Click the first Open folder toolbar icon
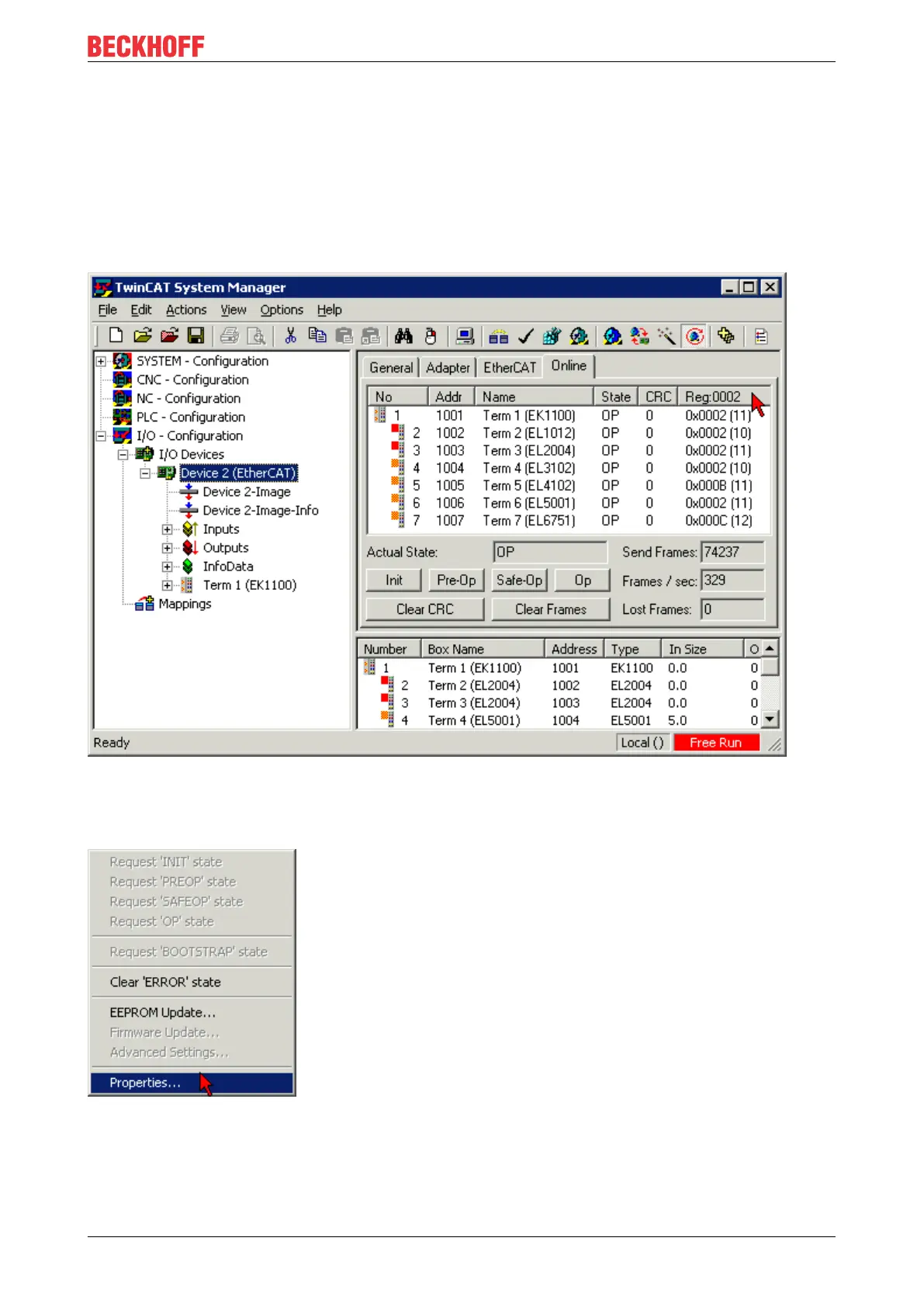 point(142,336)
